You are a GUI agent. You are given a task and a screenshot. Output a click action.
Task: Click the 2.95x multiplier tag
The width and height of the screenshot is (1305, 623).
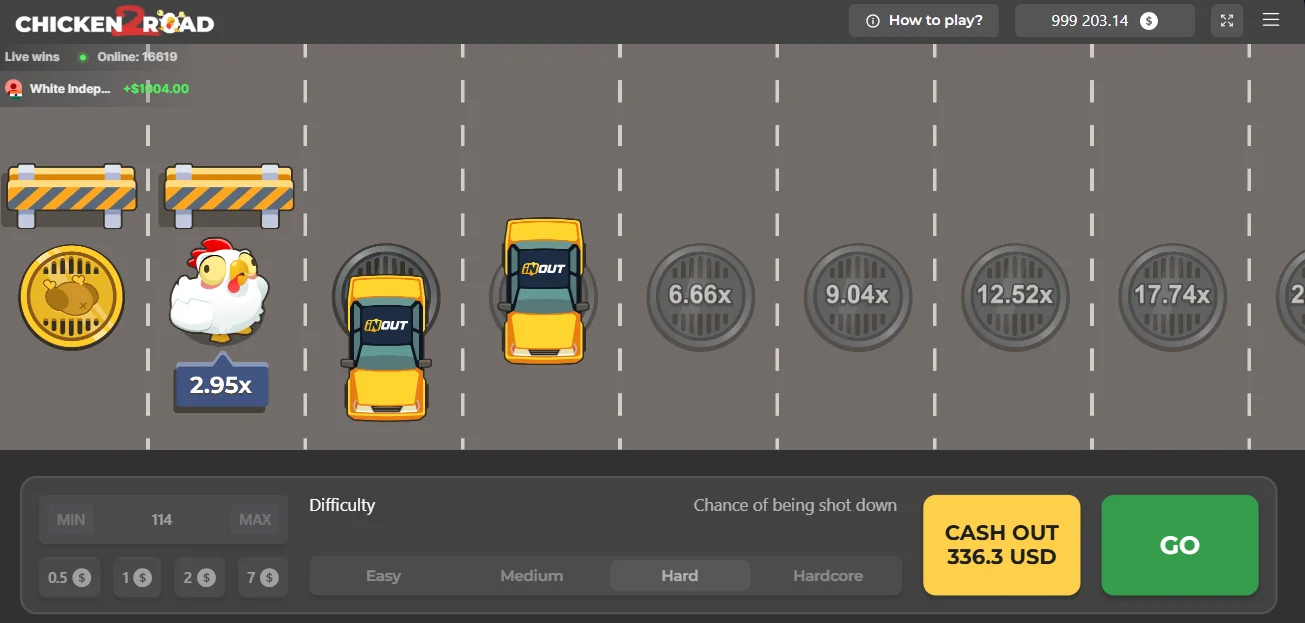pos(221,384)
